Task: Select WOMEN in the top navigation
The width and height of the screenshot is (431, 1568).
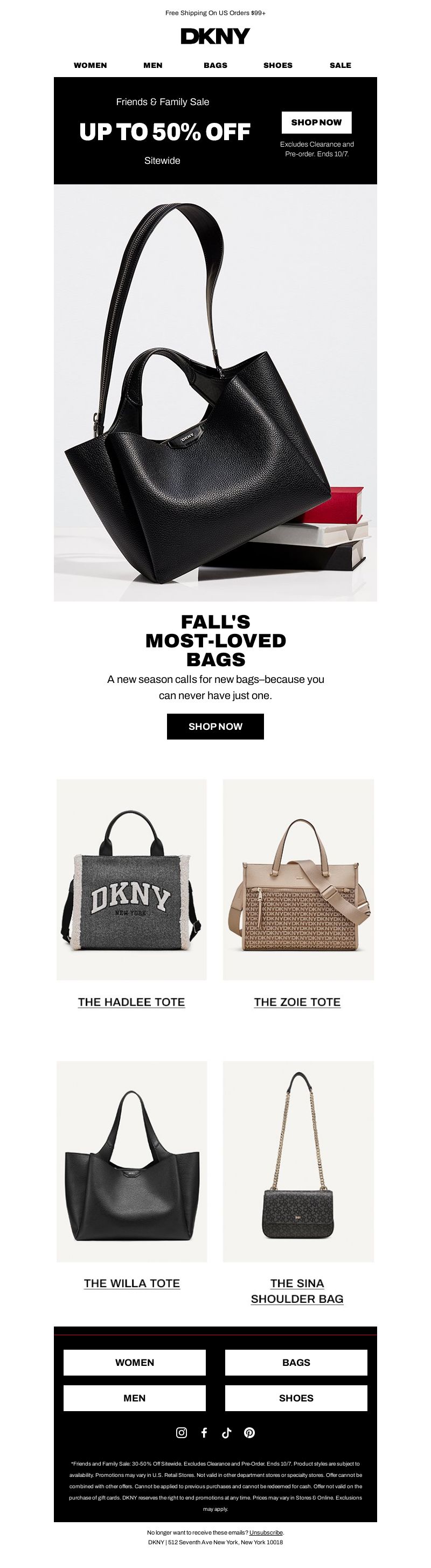Action: coord(90,65)
